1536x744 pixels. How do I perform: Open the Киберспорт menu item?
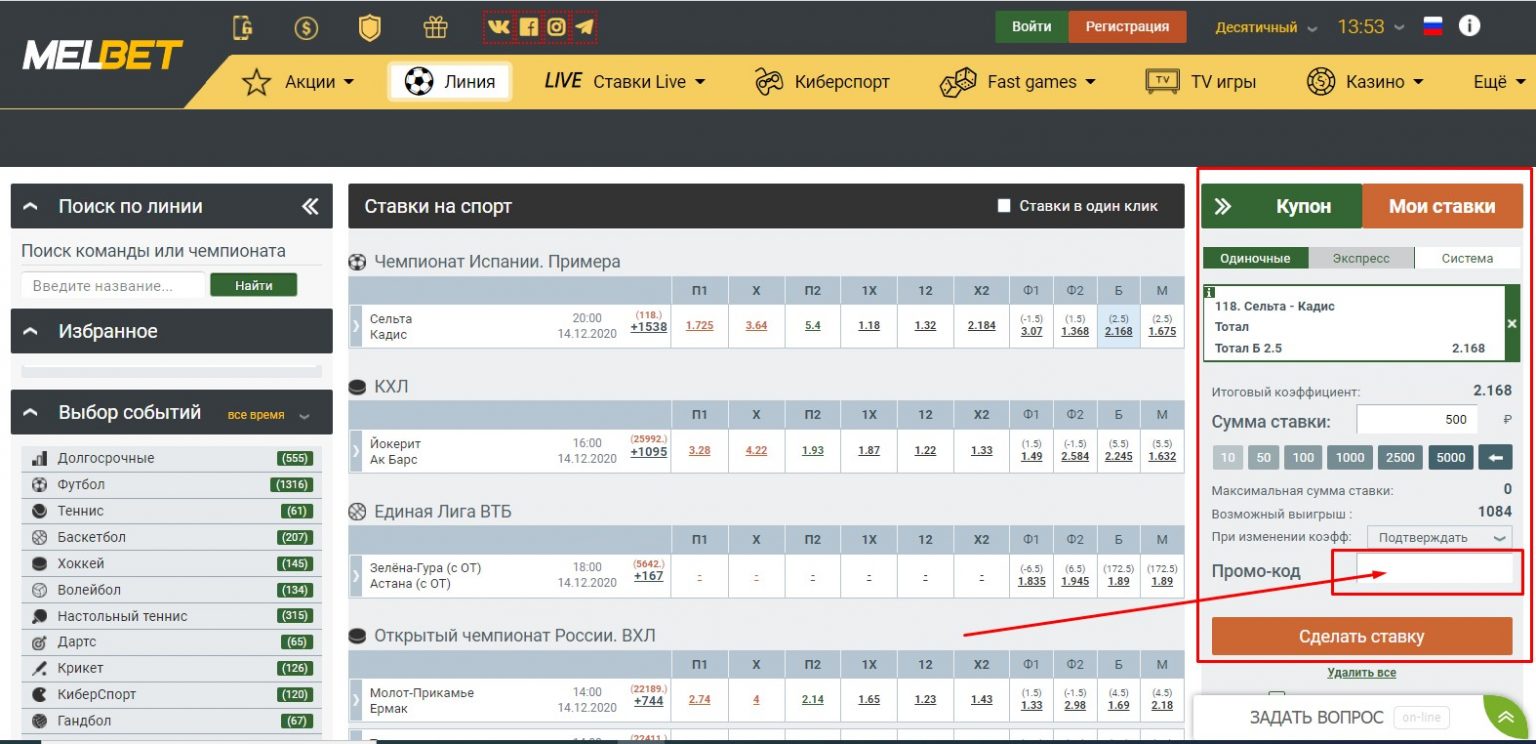[x=821, y=82]
